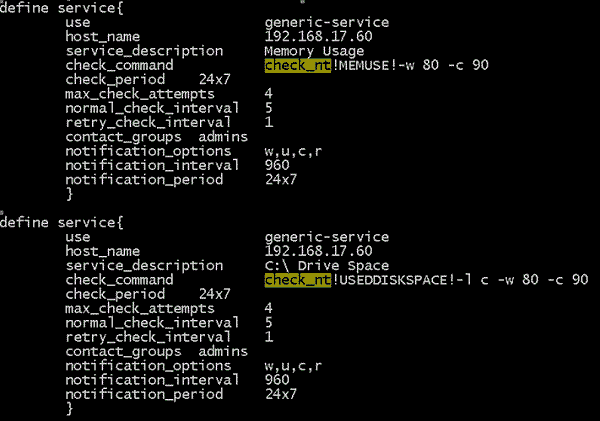Screen dimensions: 600x421
Task: Click the C:\ Drive Space text
Action: tap(326, 266)
